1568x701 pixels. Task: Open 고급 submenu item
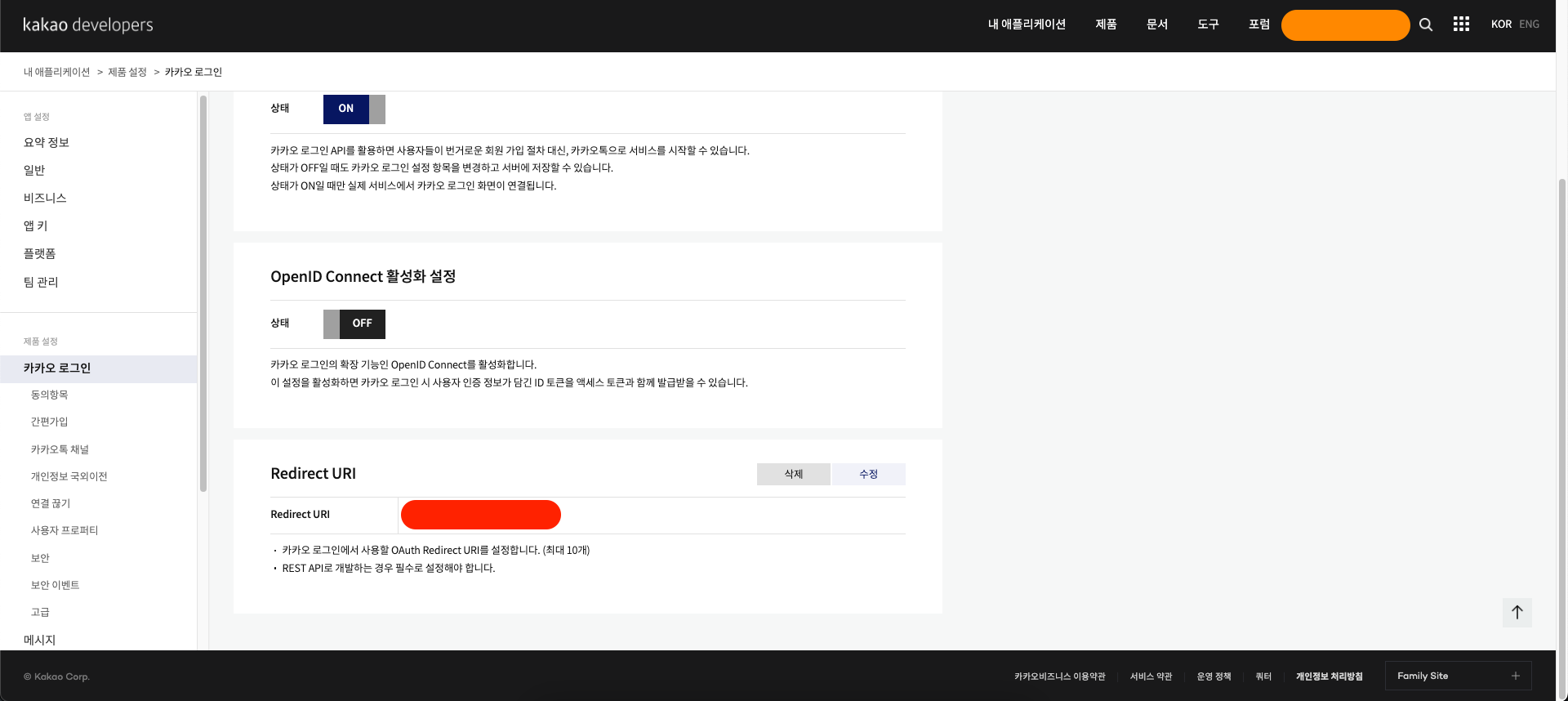tap(40, 612)
